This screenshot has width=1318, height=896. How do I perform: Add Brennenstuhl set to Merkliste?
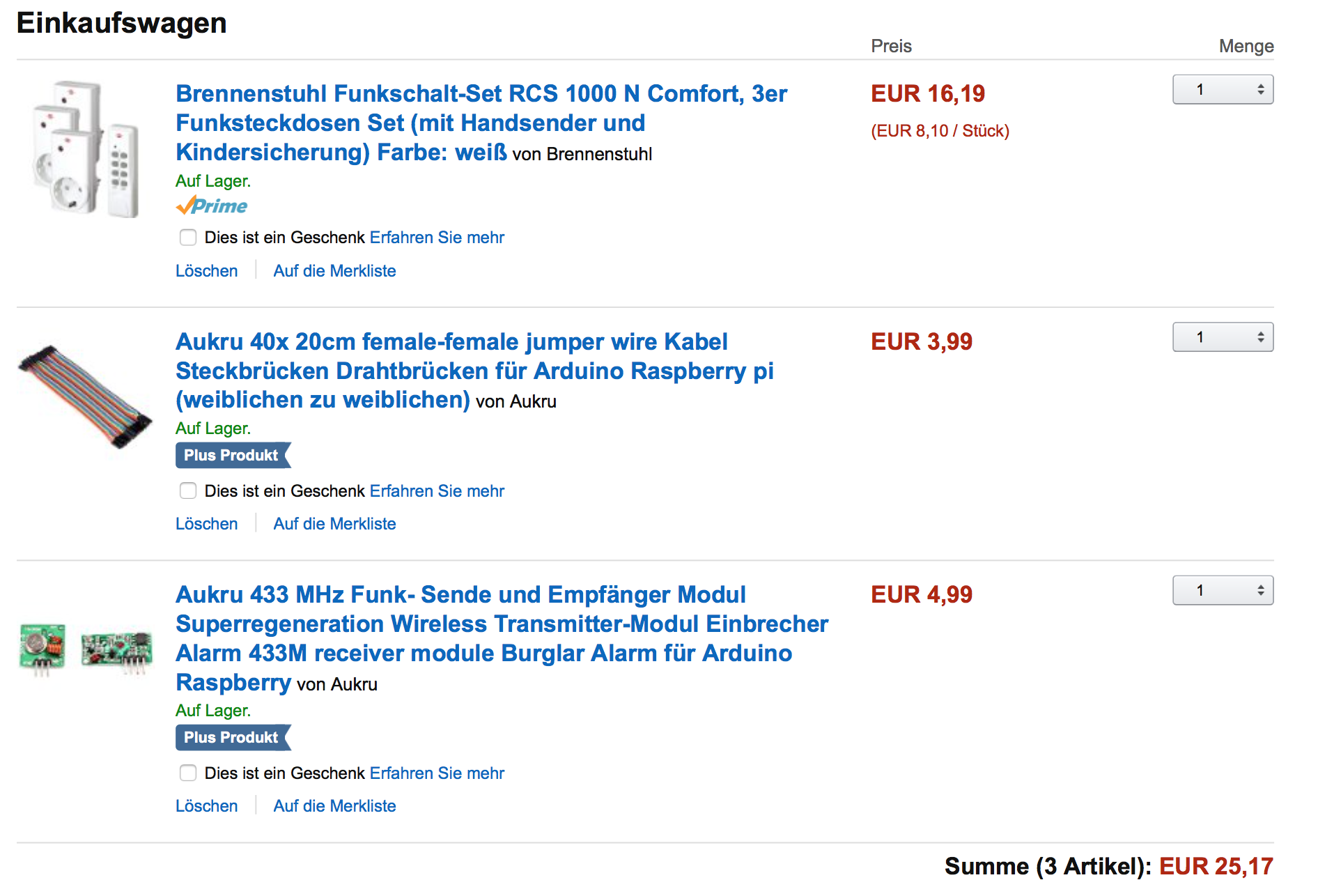334,271
